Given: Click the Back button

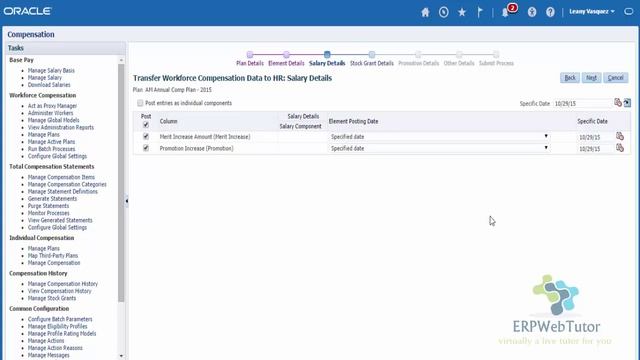Looking at the screenshot, I should click(x=570, y=78).
